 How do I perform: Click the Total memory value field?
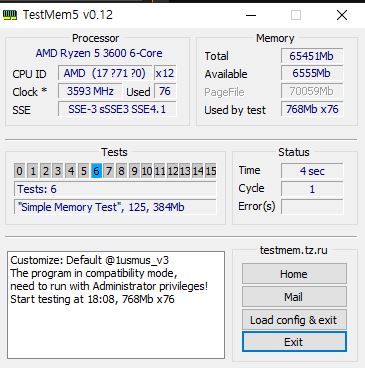click(x=312, y=56)
